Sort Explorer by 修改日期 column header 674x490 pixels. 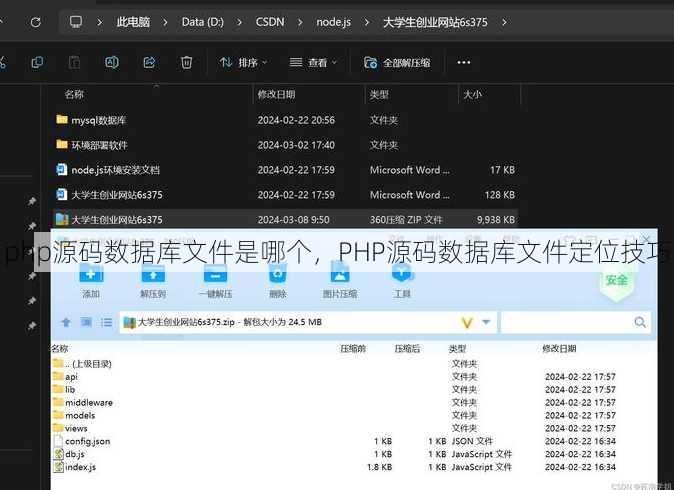coord(276,94)
